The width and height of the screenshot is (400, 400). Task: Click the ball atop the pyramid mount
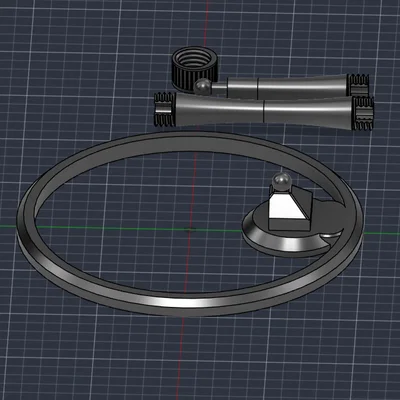point(282,182)
